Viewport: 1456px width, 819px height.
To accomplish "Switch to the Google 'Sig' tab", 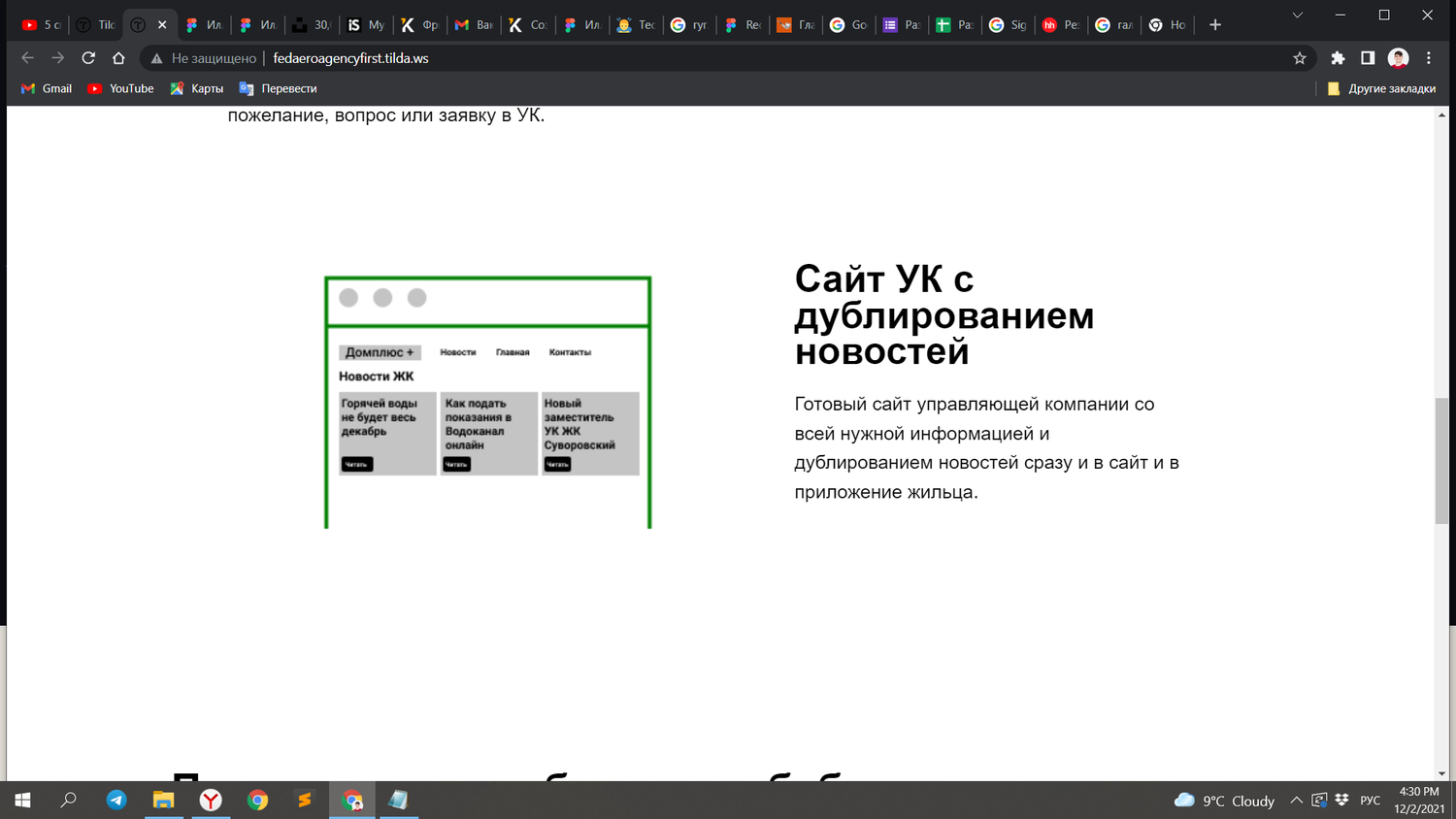I will coord(1008,25).
